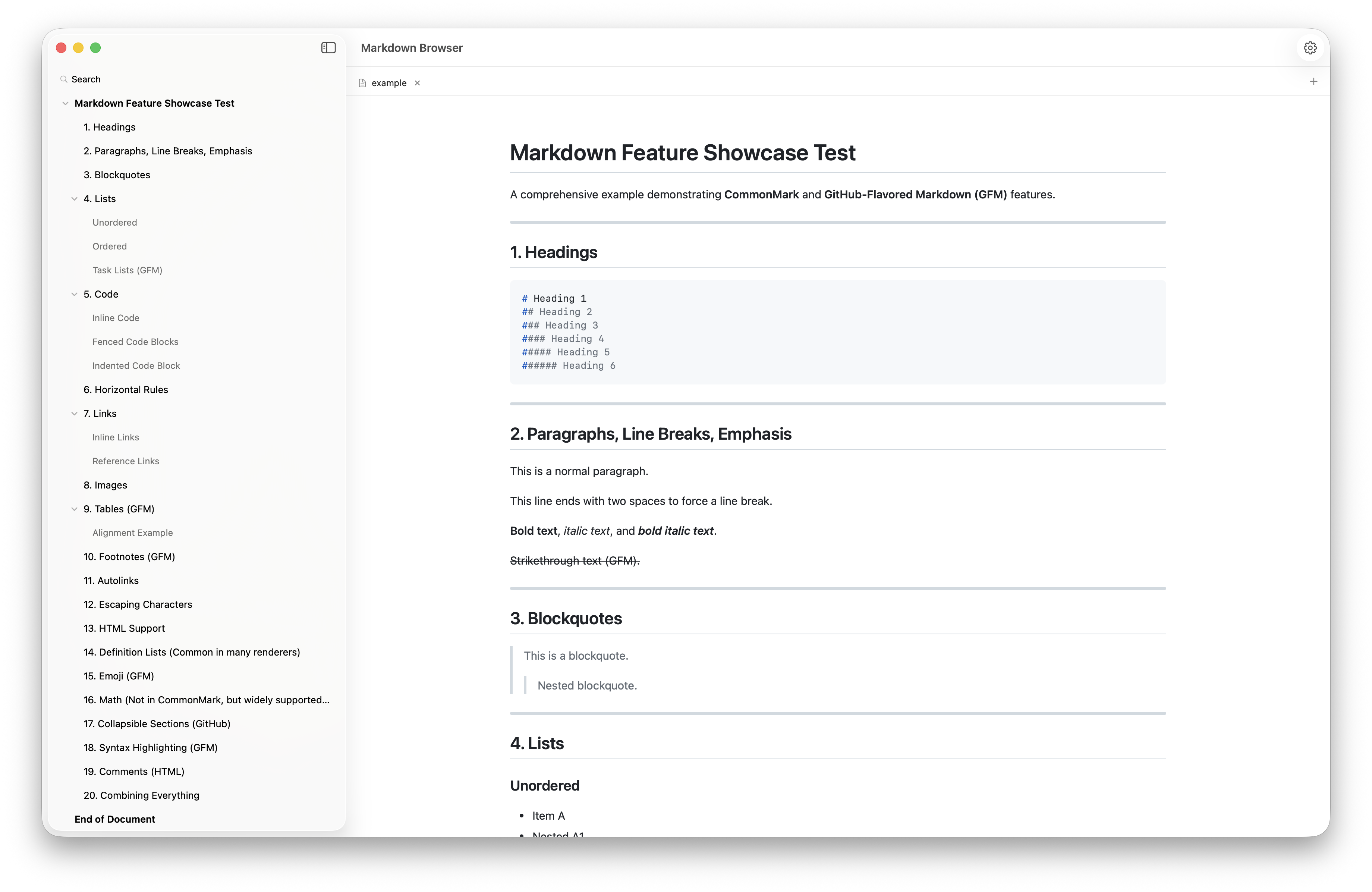Close the example tab
The height and width of the screenshot is (892, 1372).
(x=418, y=82)
